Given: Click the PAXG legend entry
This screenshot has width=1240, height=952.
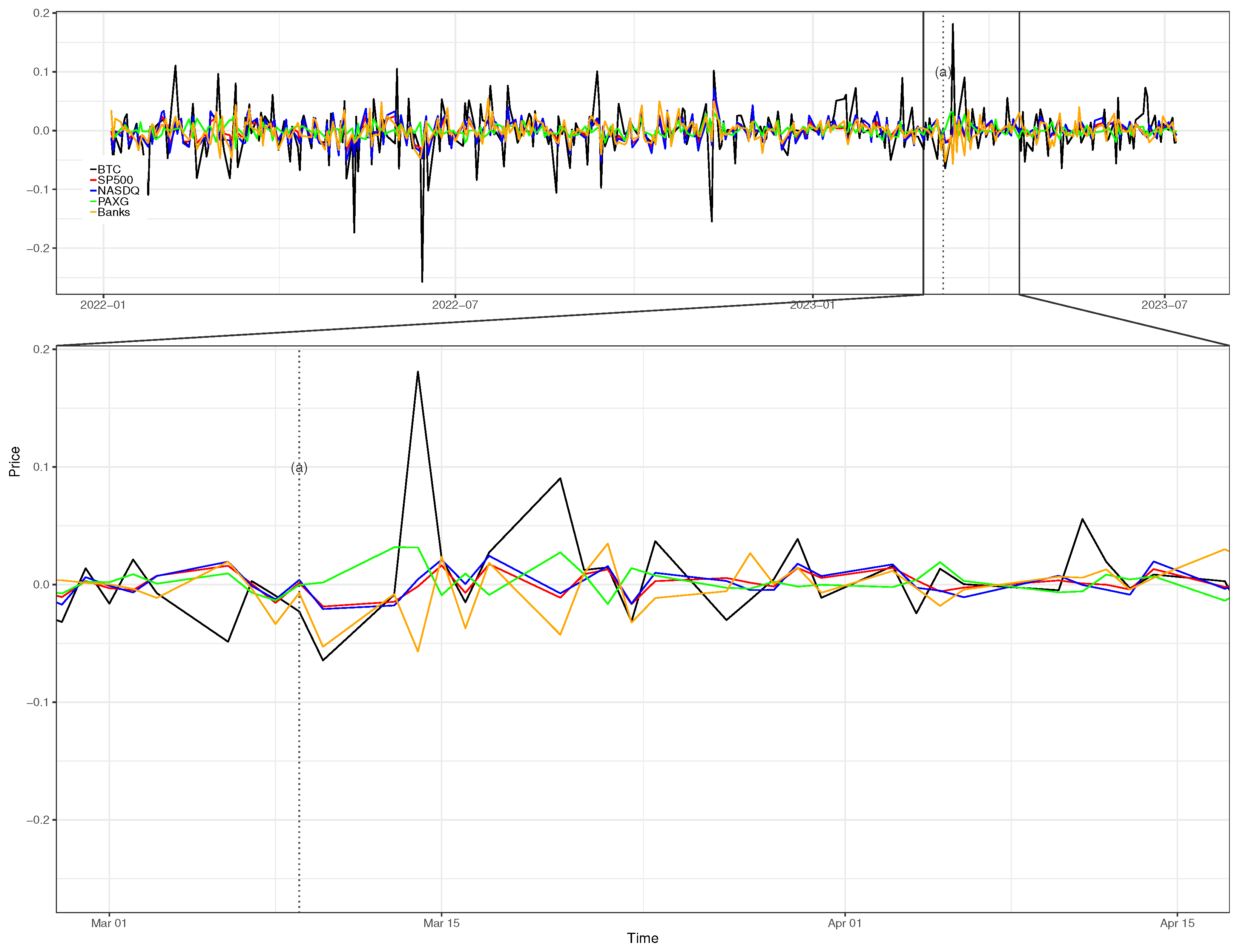Looking at the screenshot, I should click(113, 201).
